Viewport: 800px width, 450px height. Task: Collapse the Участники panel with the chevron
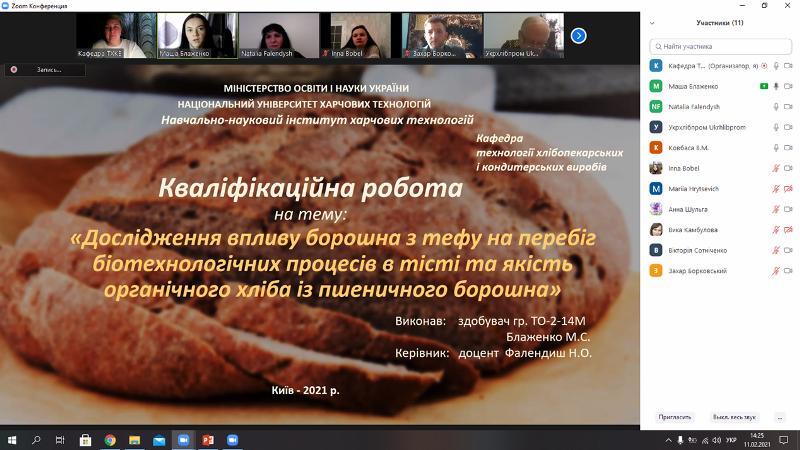coord(652,23)
